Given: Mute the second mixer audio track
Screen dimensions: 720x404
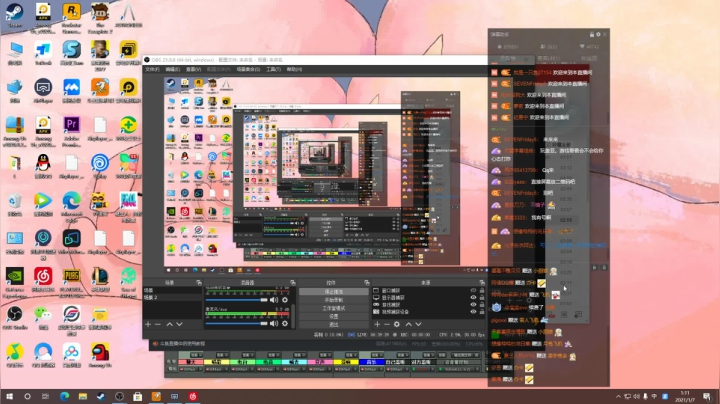Looking at the screenshot, I should [x=274, y=323].
